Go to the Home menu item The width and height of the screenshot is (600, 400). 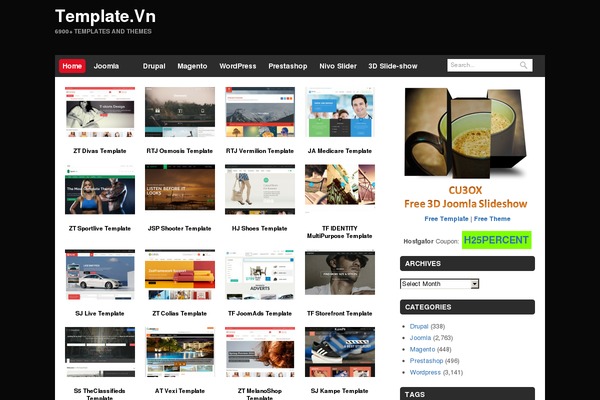pos(72,66)
